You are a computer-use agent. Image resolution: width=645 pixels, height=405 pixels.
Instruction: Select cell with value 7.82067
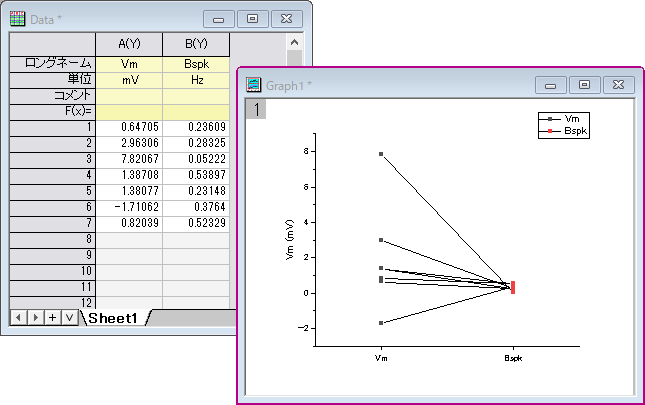(129, 159)
